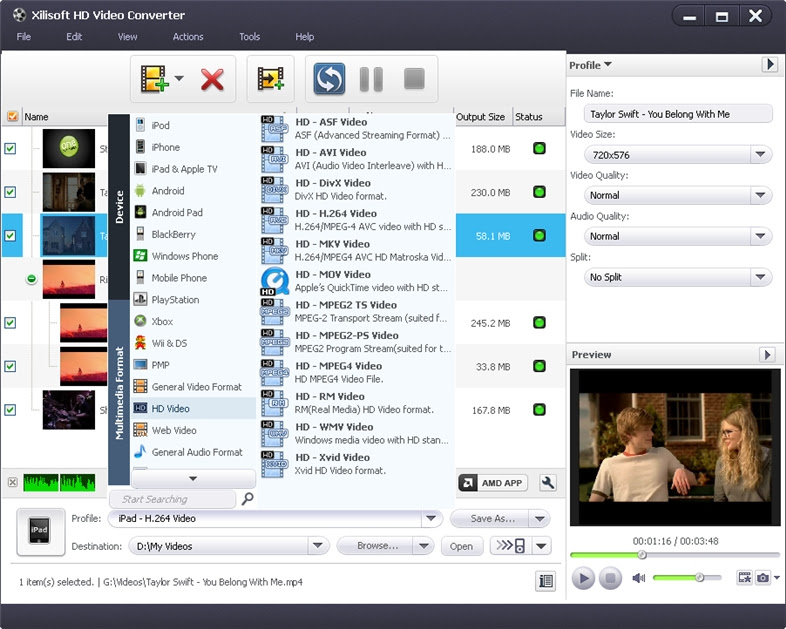The image size is (786, 629).
Task: Select the Xbox device category
Action: (x=193, y=321)
